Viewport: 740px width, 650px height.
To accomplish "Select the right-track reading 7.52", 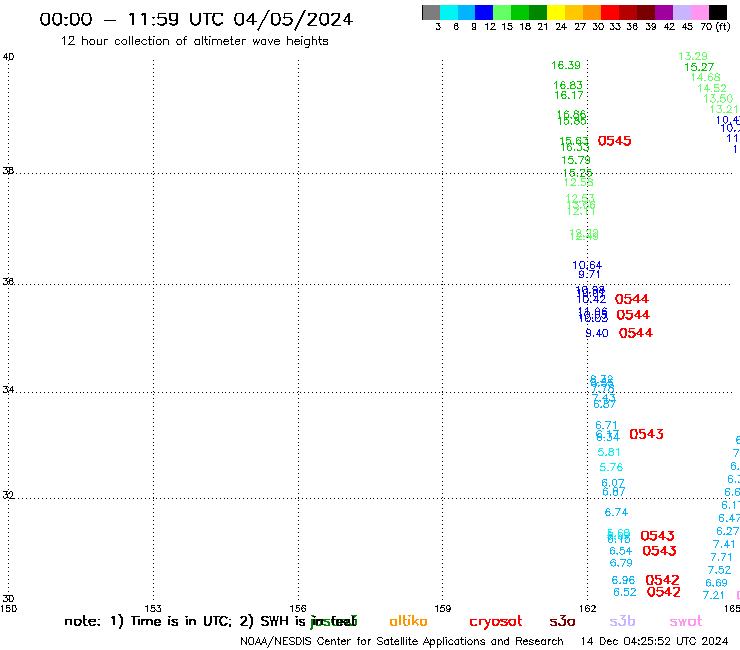I will [719, 570].
